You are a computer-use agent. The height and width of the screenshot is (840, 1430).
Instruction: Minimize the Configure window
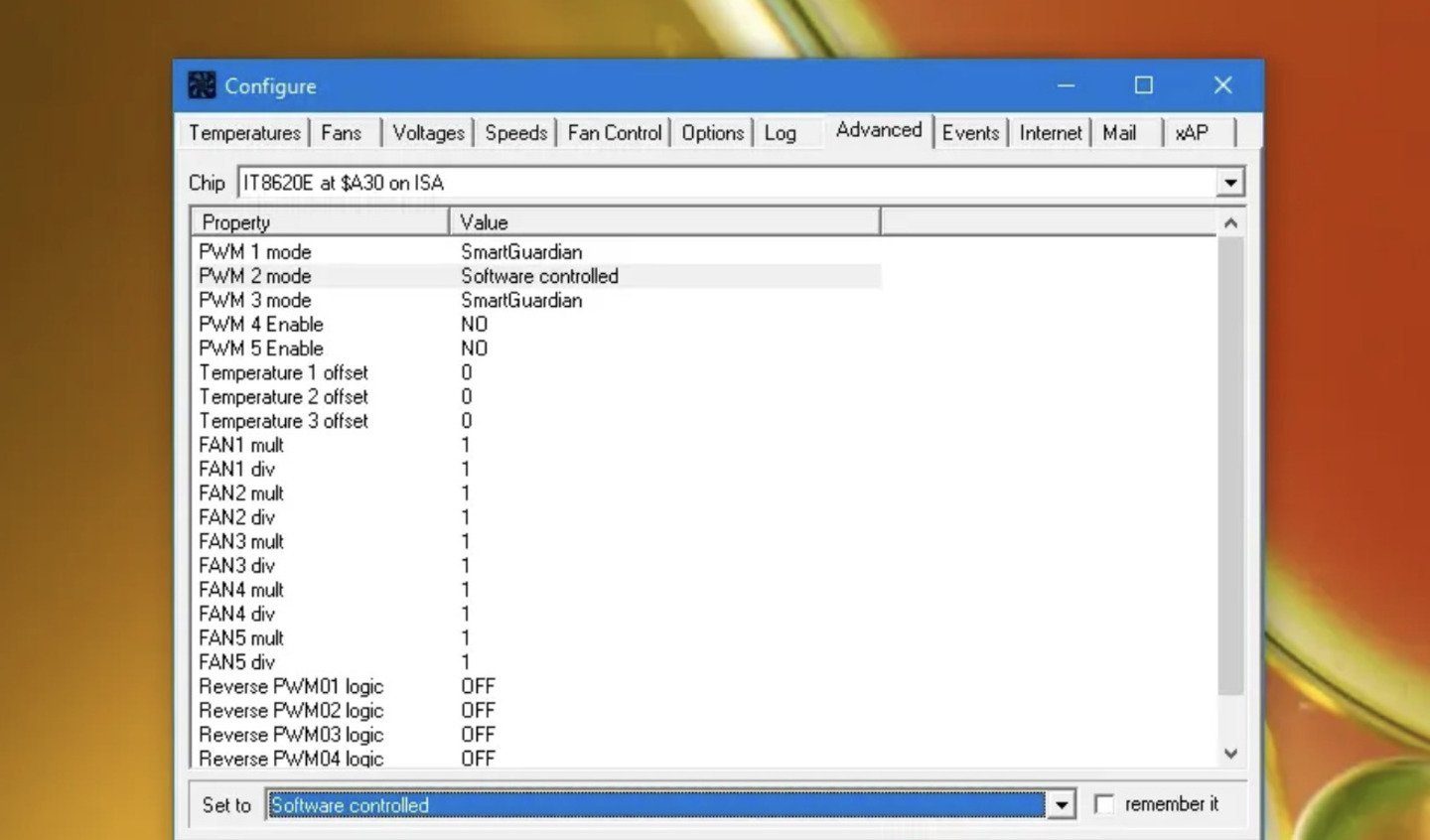coord(1066,85)
